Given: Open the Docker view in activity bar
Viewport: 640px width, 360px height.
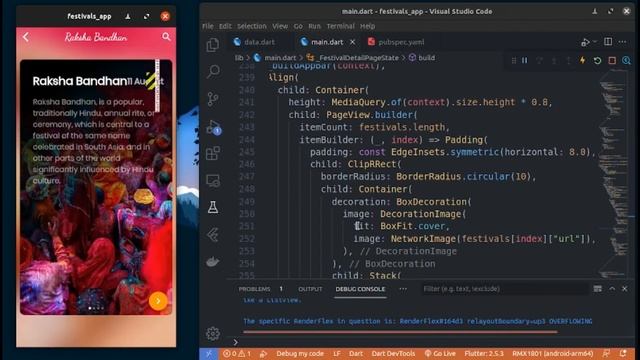Looking at the screenshot, I should (x=213, y=262).
